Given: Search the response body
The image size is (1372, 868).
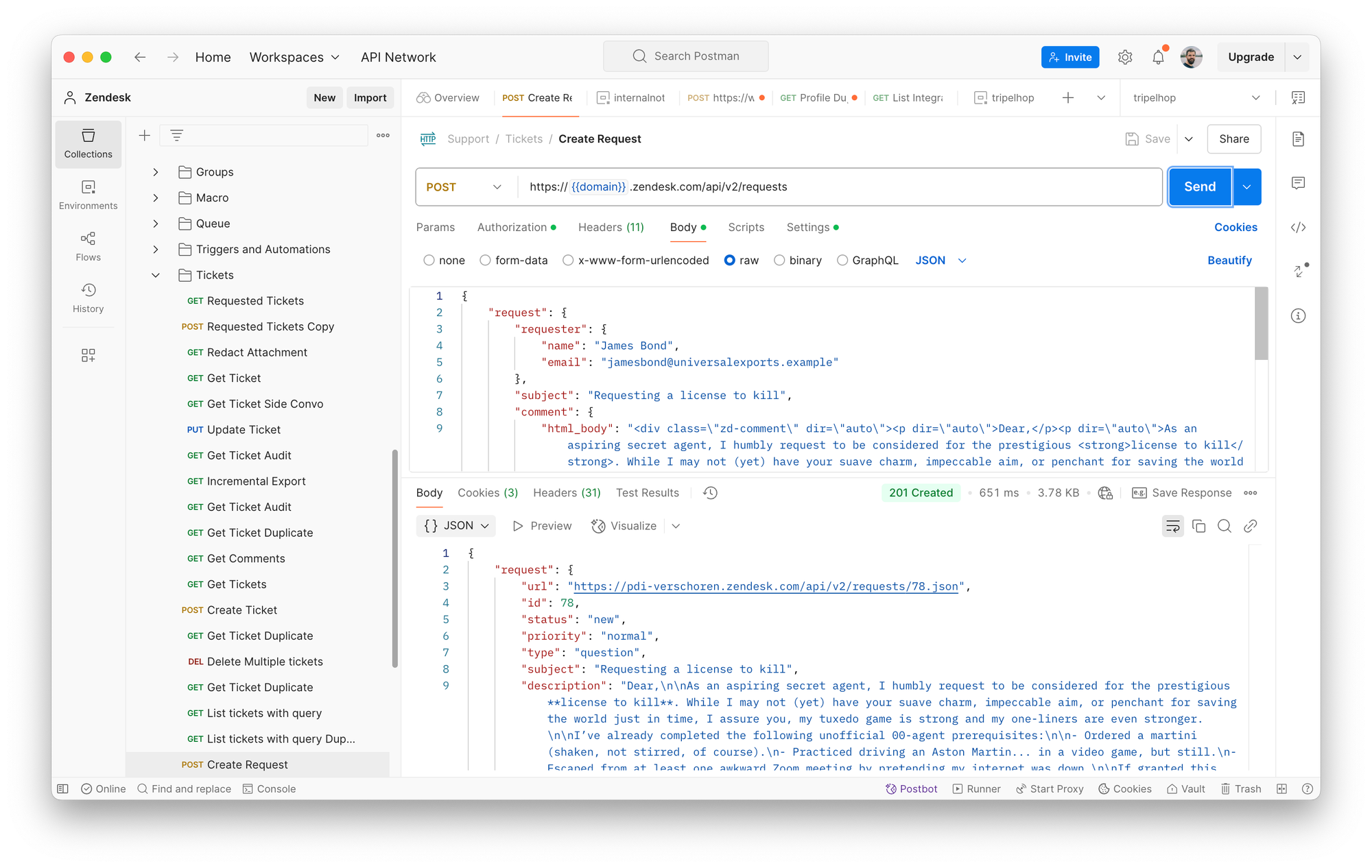Looking at the screenshot, I should click(1224, 526).
